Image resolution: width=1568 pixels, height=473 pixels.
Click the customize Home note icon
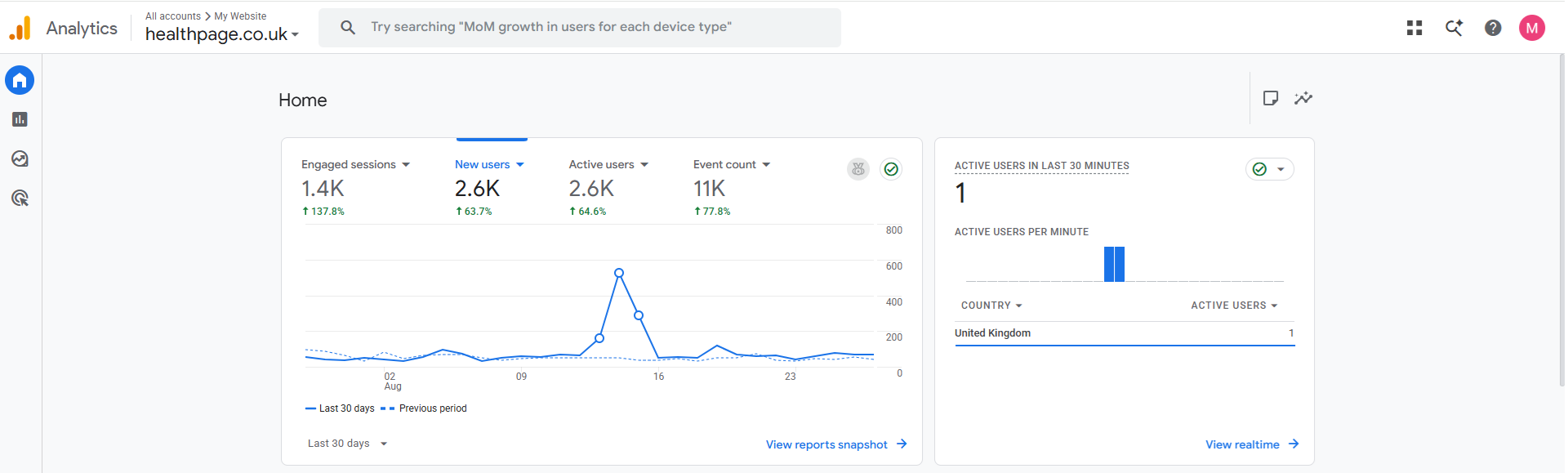(x=1271, y=98)
